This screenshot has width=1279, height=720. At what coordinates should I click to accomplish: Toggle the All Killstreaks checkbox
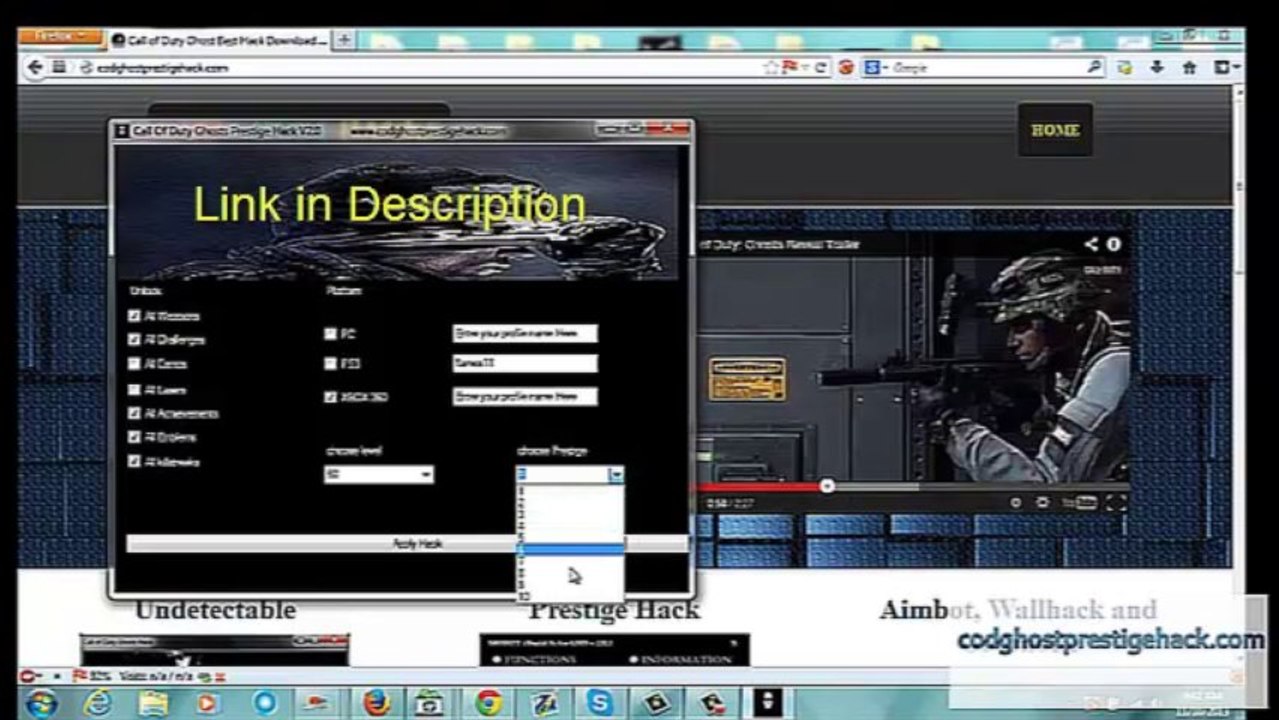(135, 462)
